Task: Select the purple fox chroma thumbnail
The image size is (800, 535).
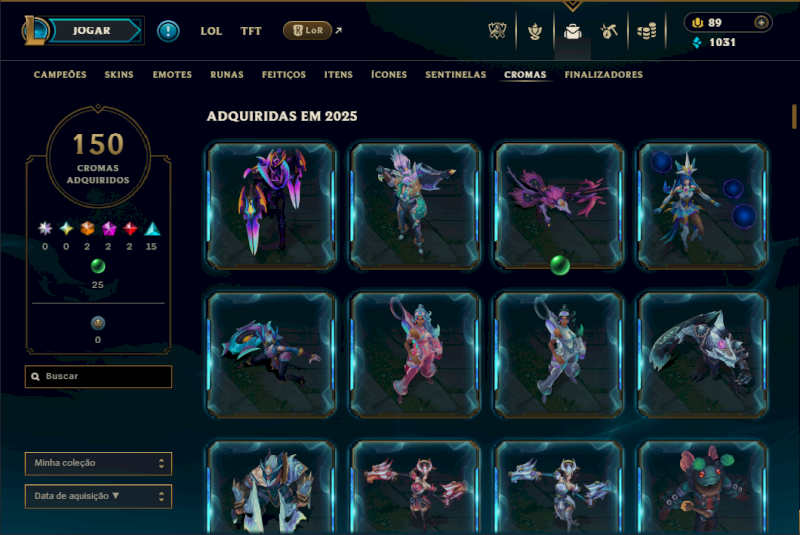Action: pos(559,205)
